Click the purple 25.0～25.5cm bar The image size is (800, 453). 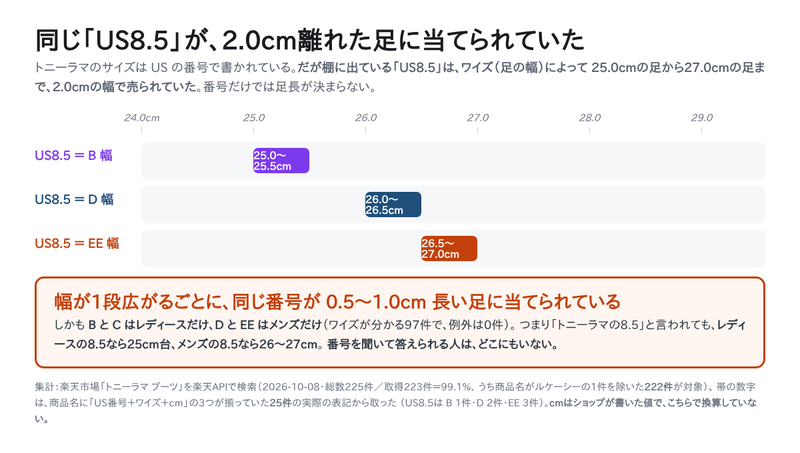click(x=281, y=161)
